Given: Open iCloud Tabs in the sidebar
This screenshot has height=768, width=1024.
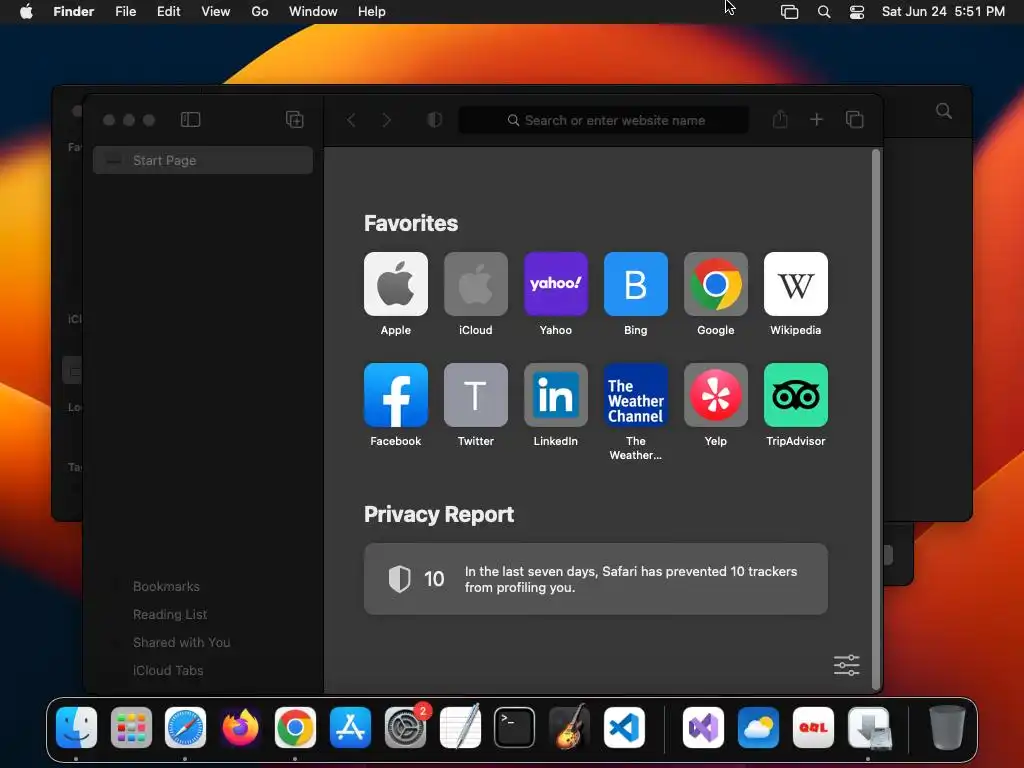Looking at the screenshot, I should [168, 671].
